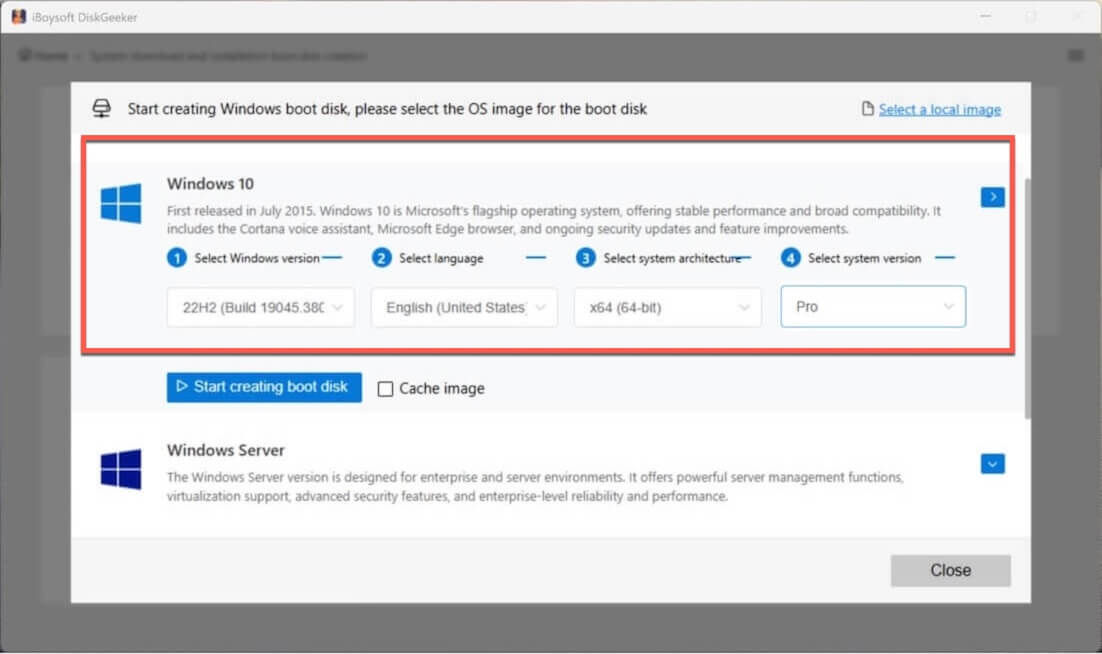This screenshot has width=1102, height=654.
Task: Expand the Windows Server section arrow
Action: click(992, 464)
